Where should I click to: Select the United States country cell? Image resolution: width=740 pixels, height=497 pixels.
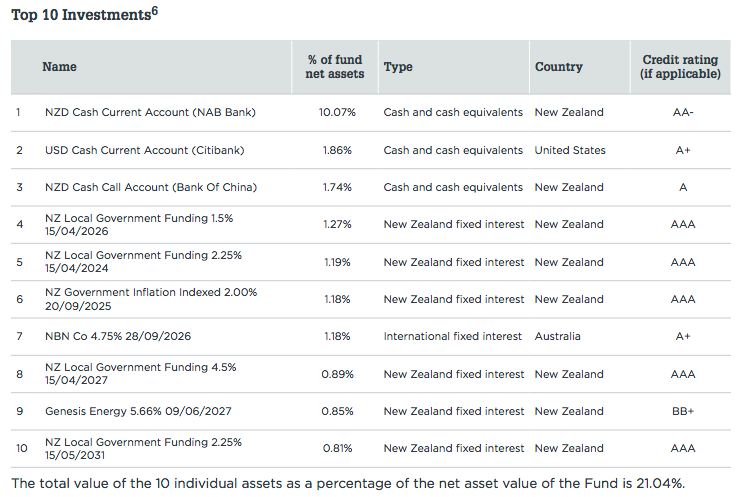[x=570, y=150]
